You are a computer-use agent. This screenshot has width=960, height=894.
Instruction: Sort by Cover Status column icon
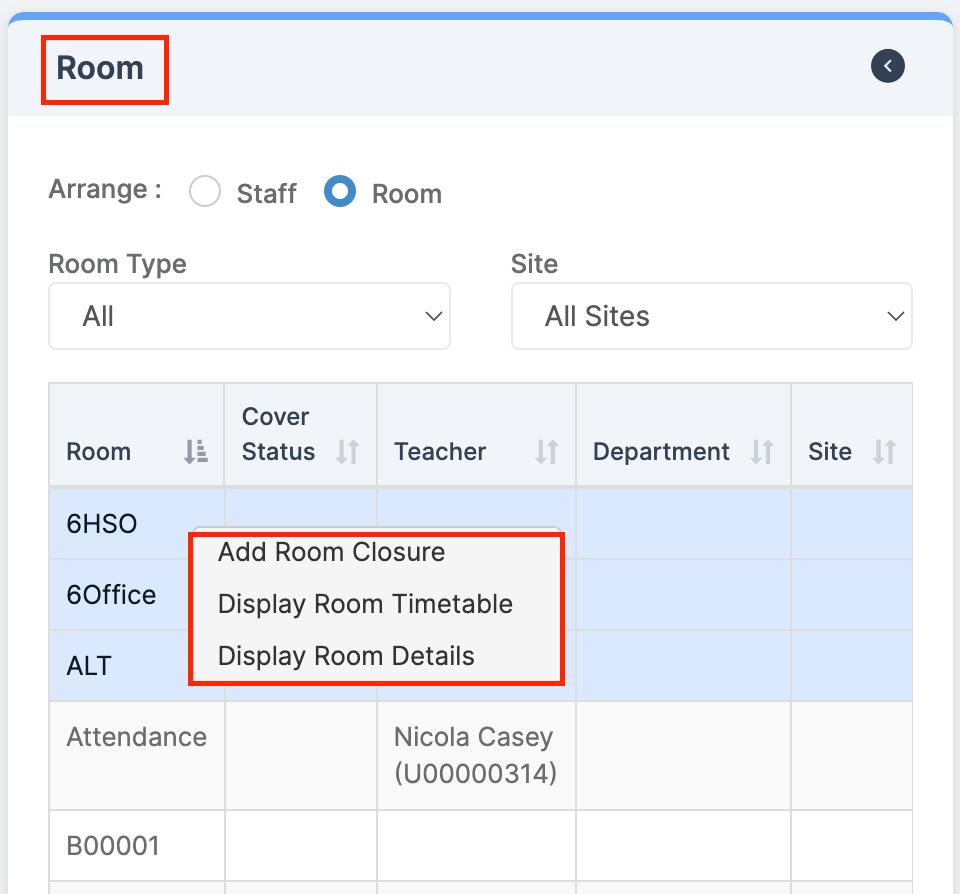point(347,452)
